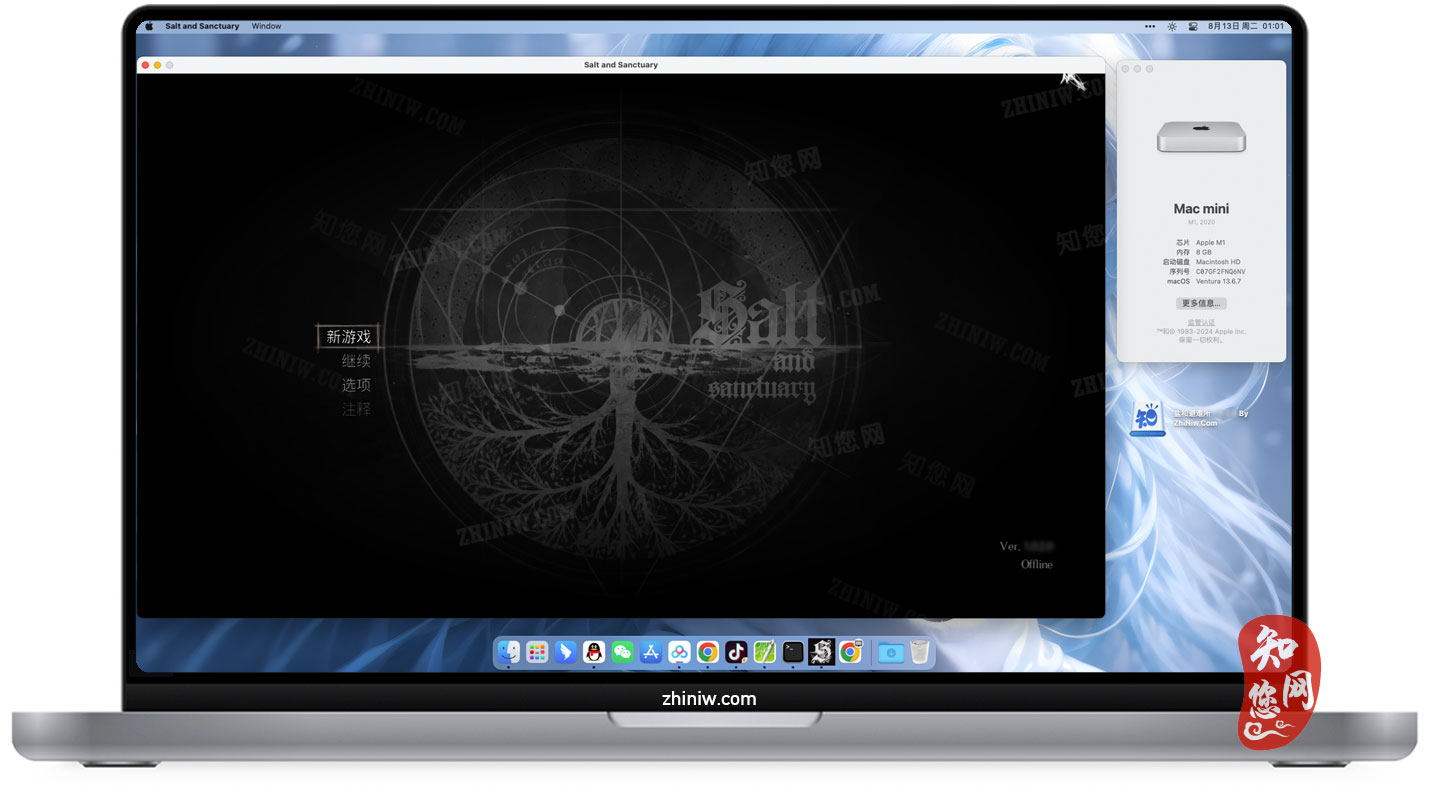Open the Chrome icon with the display badge in the Dock

(x=850, y=652)
